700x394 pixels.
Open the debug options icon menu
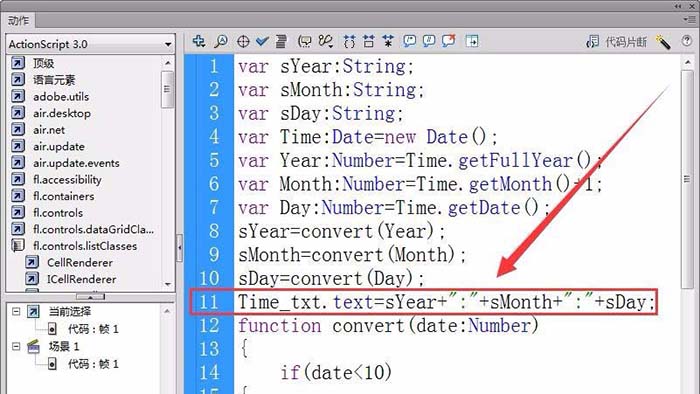pyautogui.click(x=325, y=41)
